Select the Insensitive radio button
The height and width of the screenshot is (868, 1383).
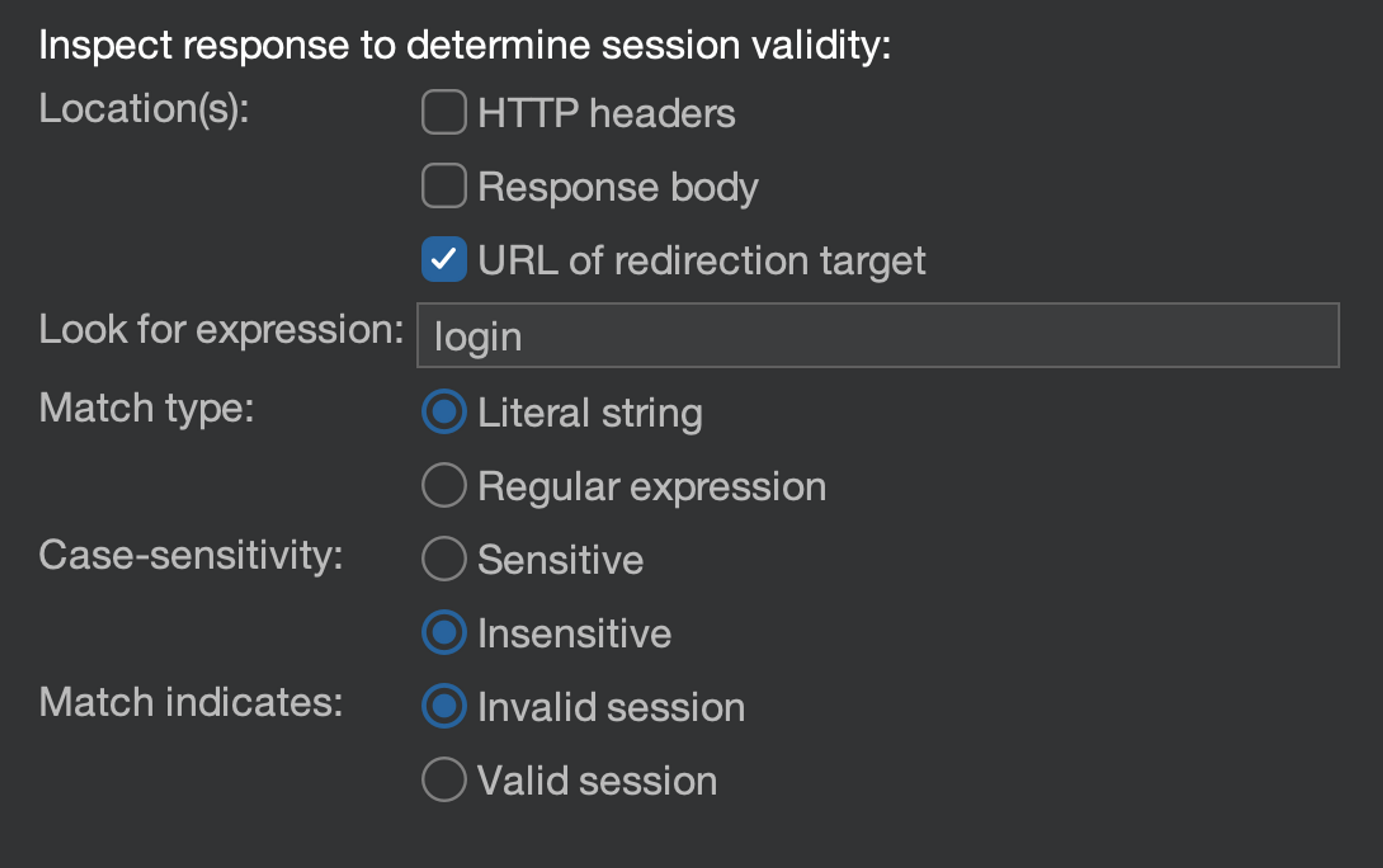click(444, 632)
